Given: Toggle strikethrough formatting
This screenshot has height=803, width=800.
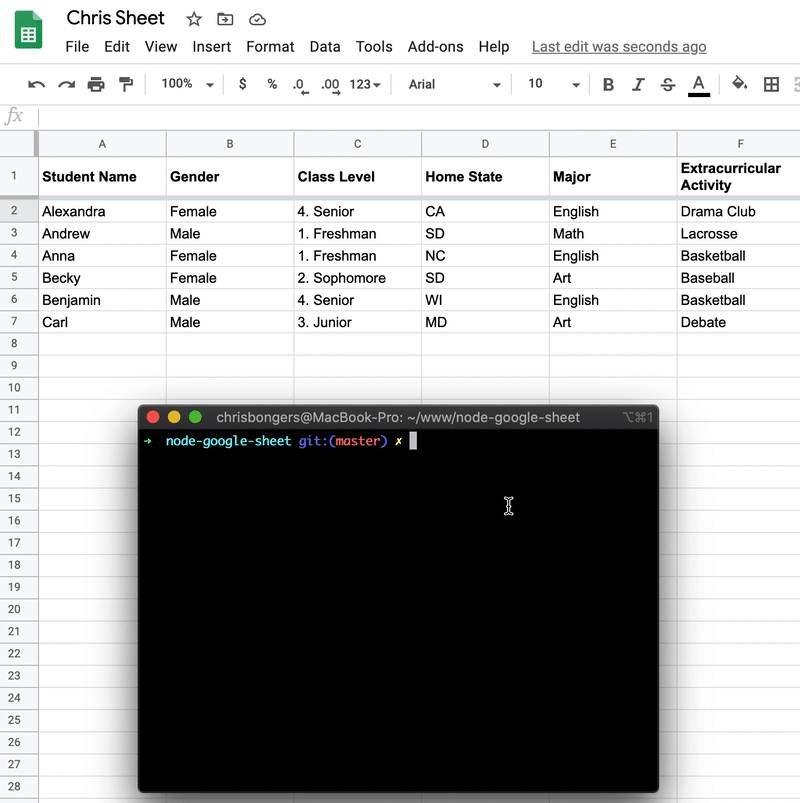Looking at the screenshot, I should [x=667, y=84].
